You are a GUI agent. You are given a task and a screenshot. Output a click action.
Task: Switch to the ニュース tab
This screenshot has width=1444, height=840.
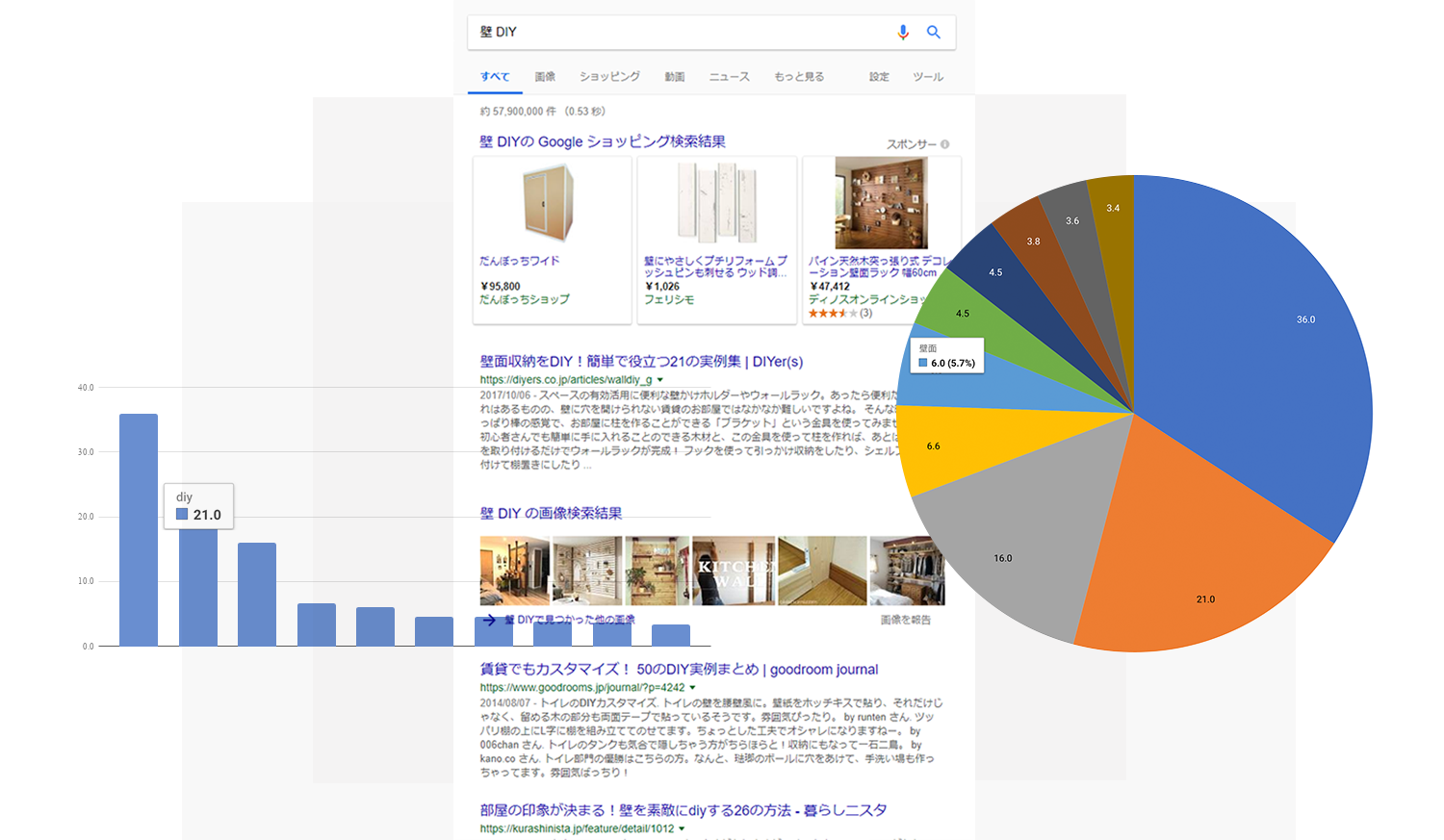[x=729, y=76]
